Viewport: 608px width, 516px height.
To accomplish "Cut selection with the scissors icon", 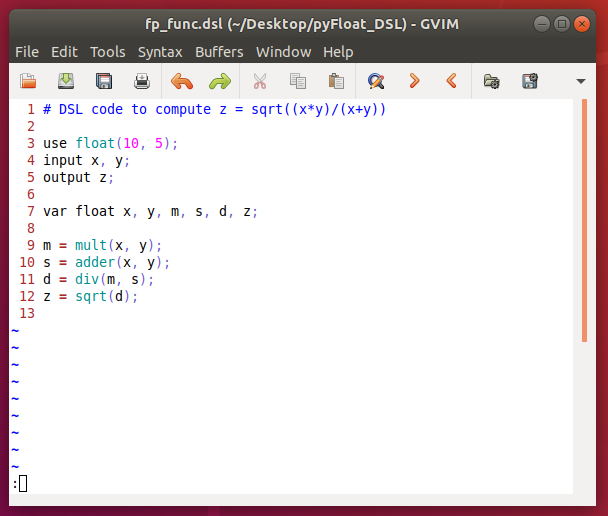I will [260, 81].
